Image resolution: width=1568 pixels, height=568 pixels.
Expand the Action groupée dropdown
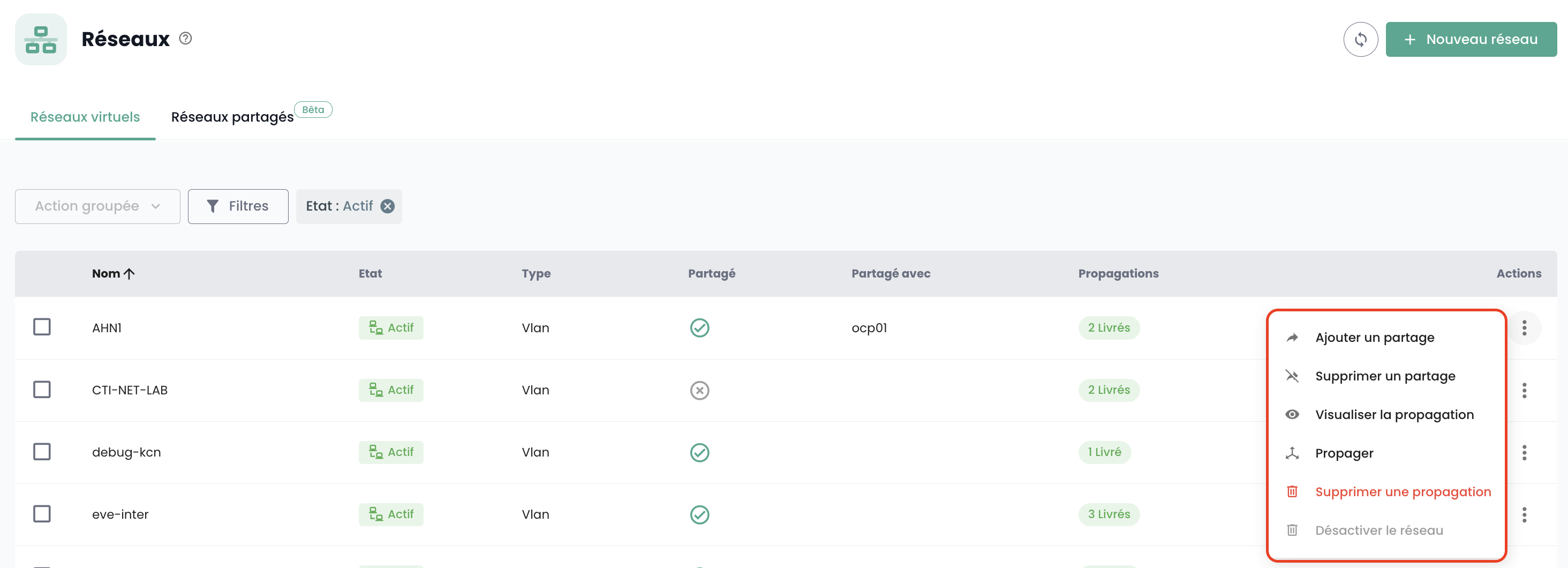tap(97, 206)
